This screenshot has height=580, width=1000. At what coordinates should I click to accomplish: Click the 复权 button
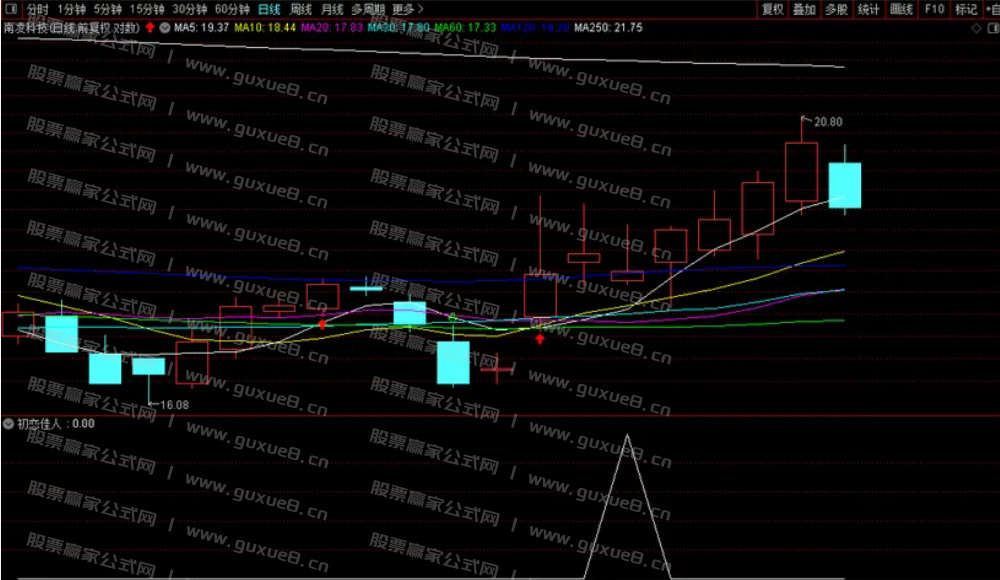pyautogui.click(x=772, y=9)
